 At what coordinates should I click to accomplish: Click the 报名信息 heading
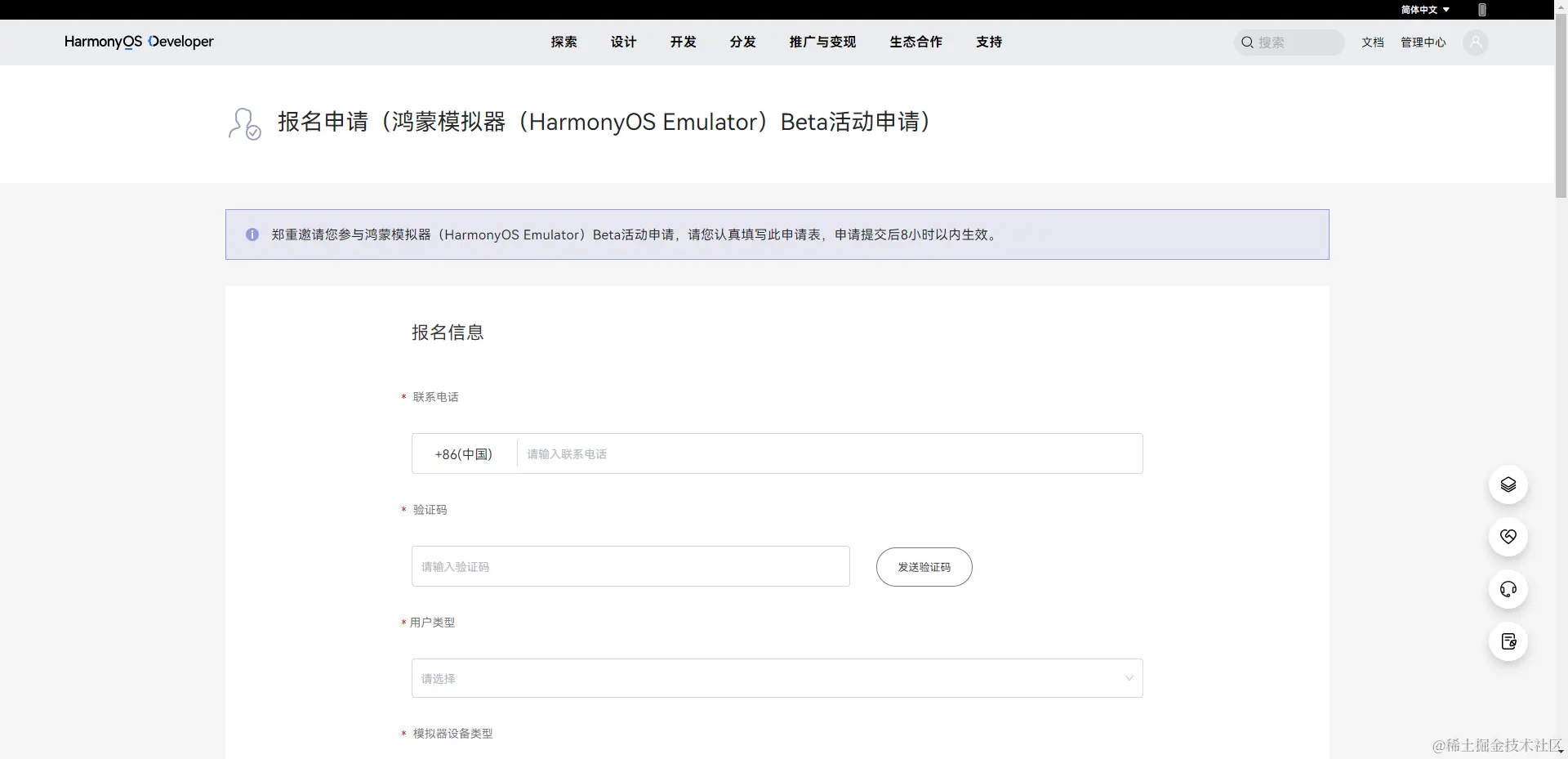[x=448, y=333]
